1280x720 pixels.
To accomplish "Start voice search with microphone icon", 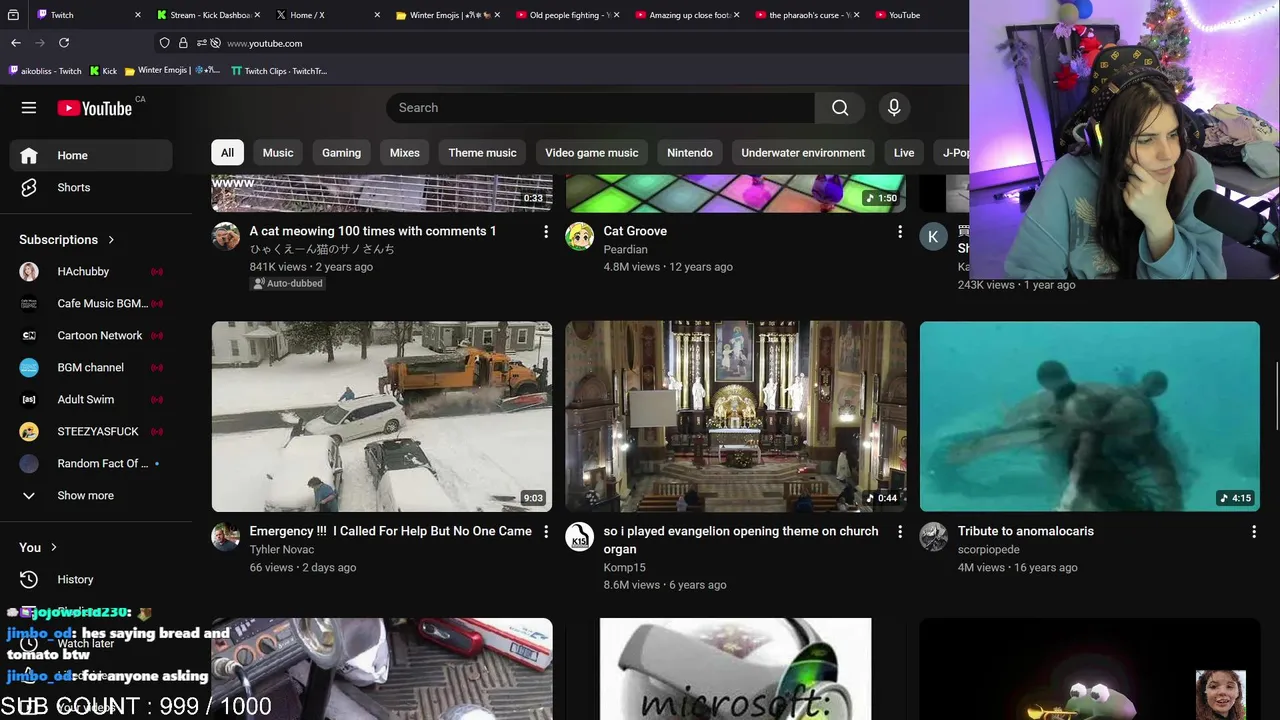I will click(894, 108).
